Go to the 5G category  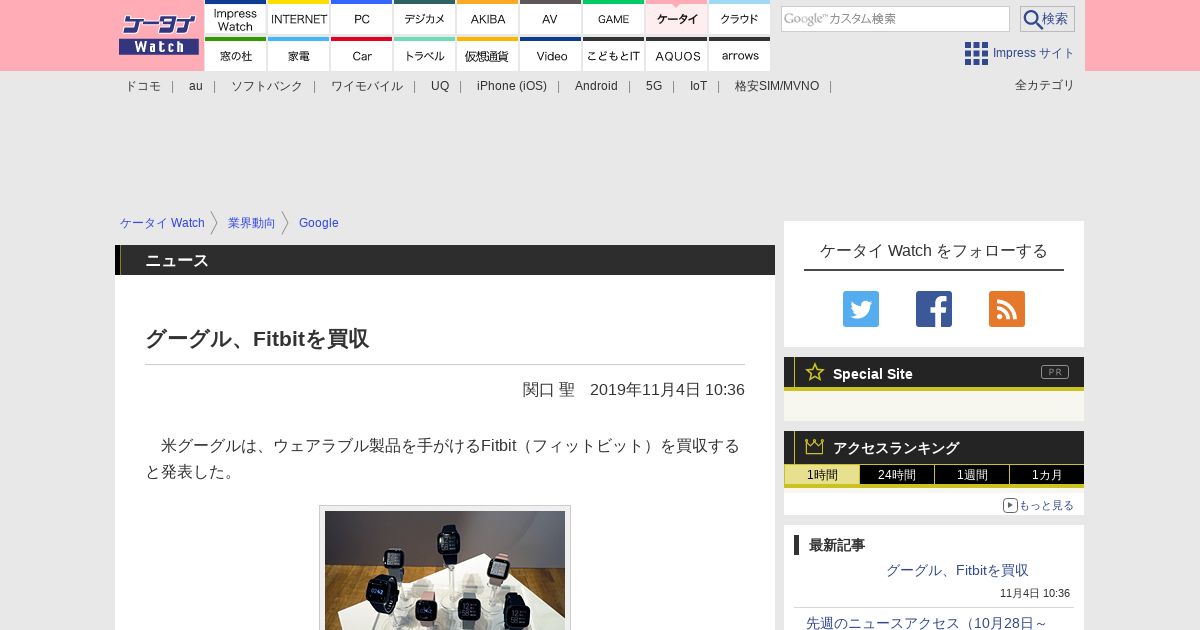[654, 86]
